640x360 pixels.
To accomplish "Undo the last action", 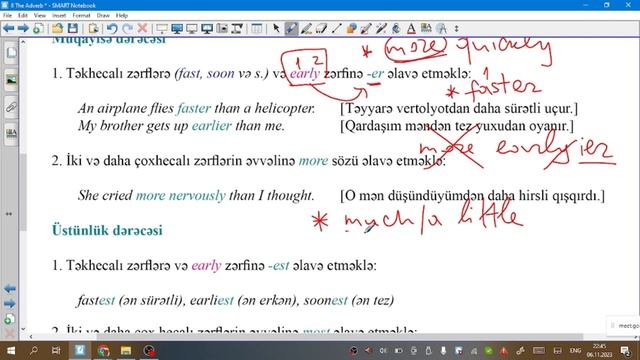I will [x=112, y=29].
